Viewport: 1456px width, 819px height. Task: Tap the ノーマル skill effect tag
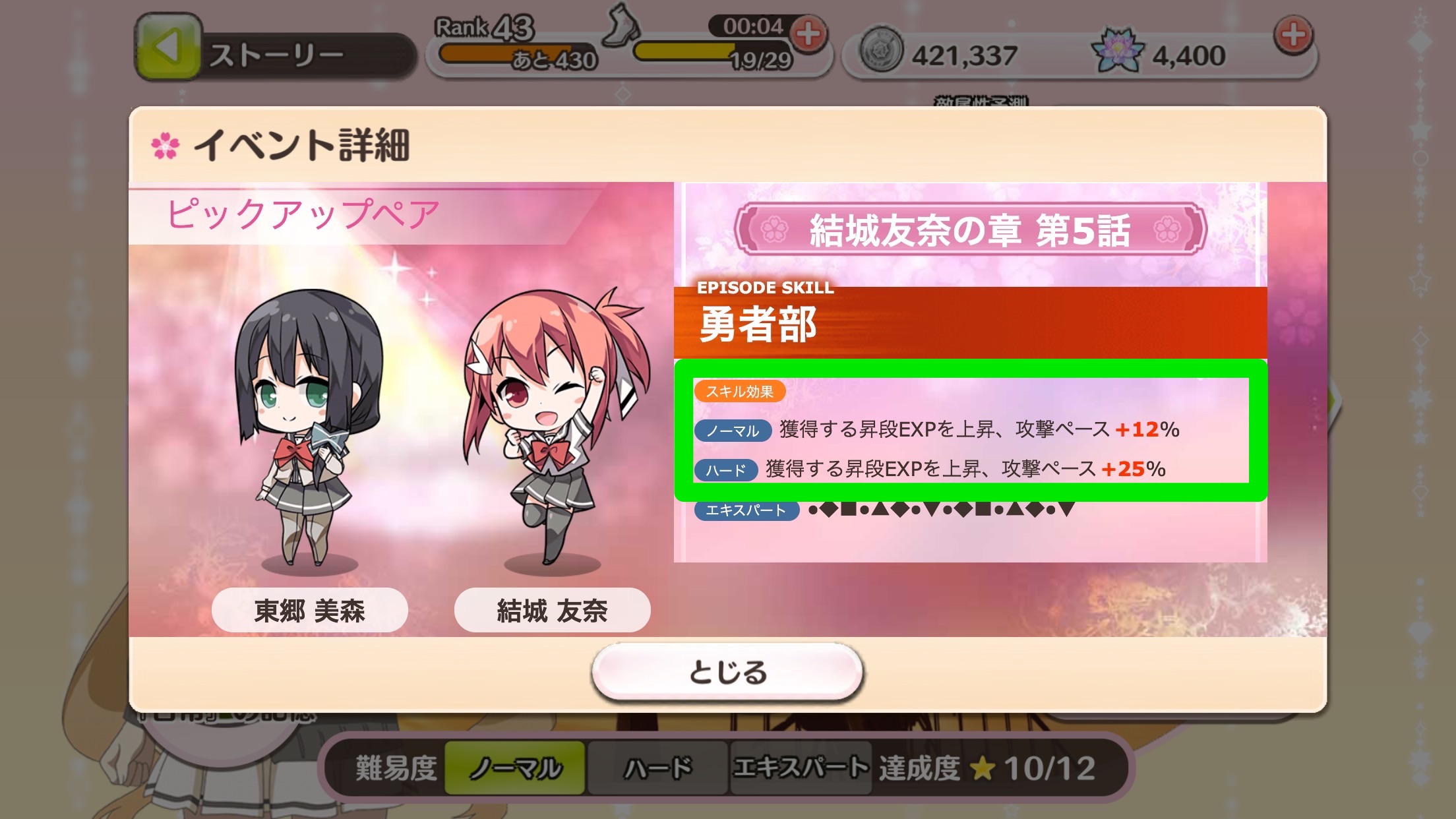point(733,431)
